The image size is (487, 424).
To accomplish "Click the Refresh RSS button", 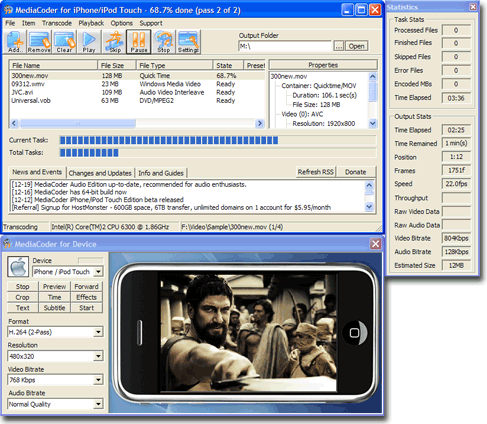I will point(316,172).
